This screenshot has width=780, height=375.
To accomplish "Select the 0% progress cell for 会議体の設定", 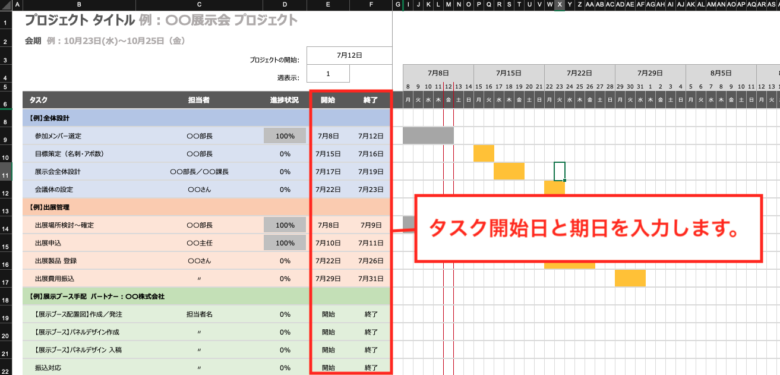I will click(285, 189).
